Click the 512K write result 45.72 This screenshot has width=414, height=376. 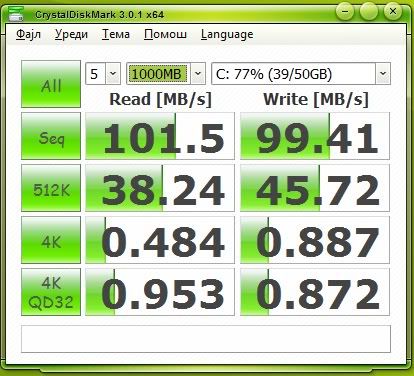pyautogui.click(x=315, y=188)
